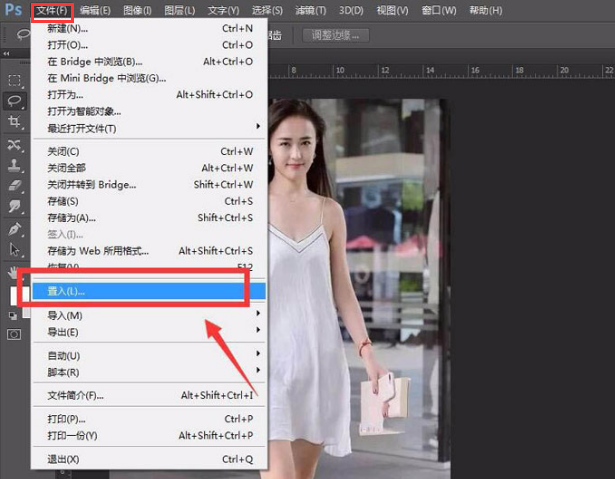This screenshot has height=479, width=615.
Task: Open the 选择(S) menu
Action: click(x=267, y=10)
